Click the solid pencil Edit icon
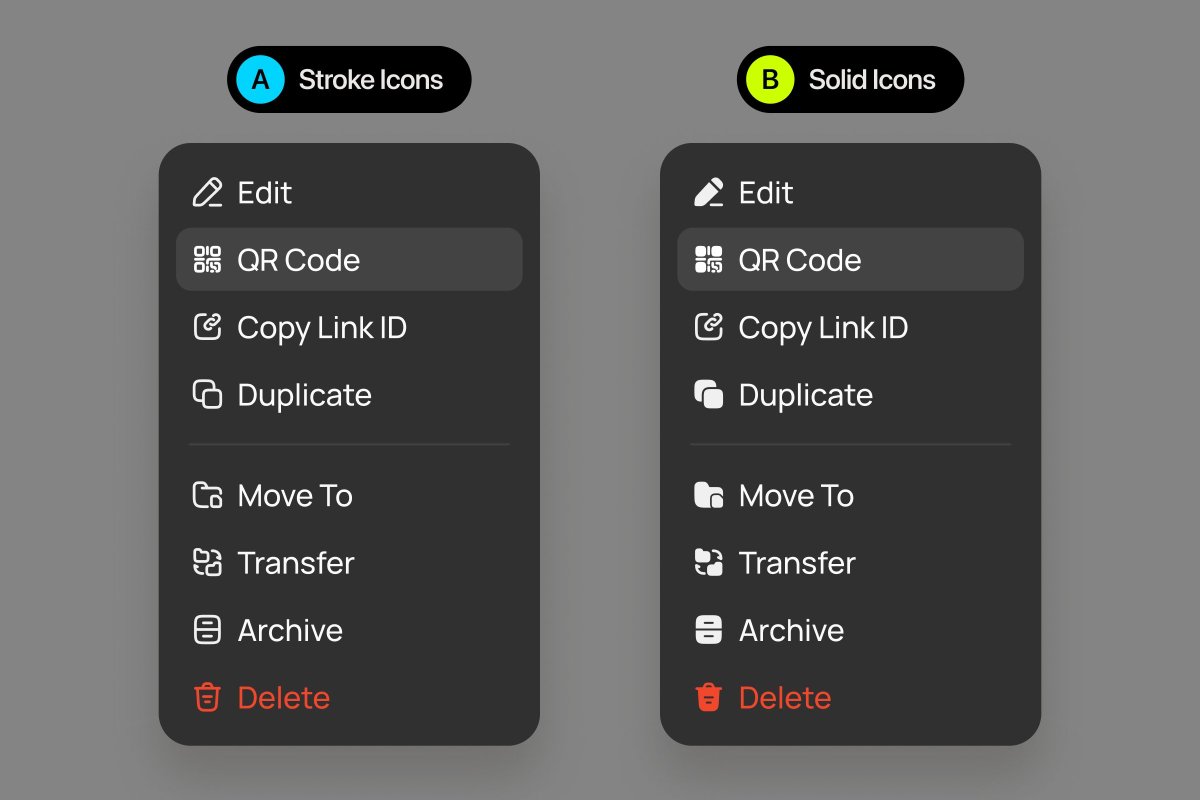 pos(708,192)
